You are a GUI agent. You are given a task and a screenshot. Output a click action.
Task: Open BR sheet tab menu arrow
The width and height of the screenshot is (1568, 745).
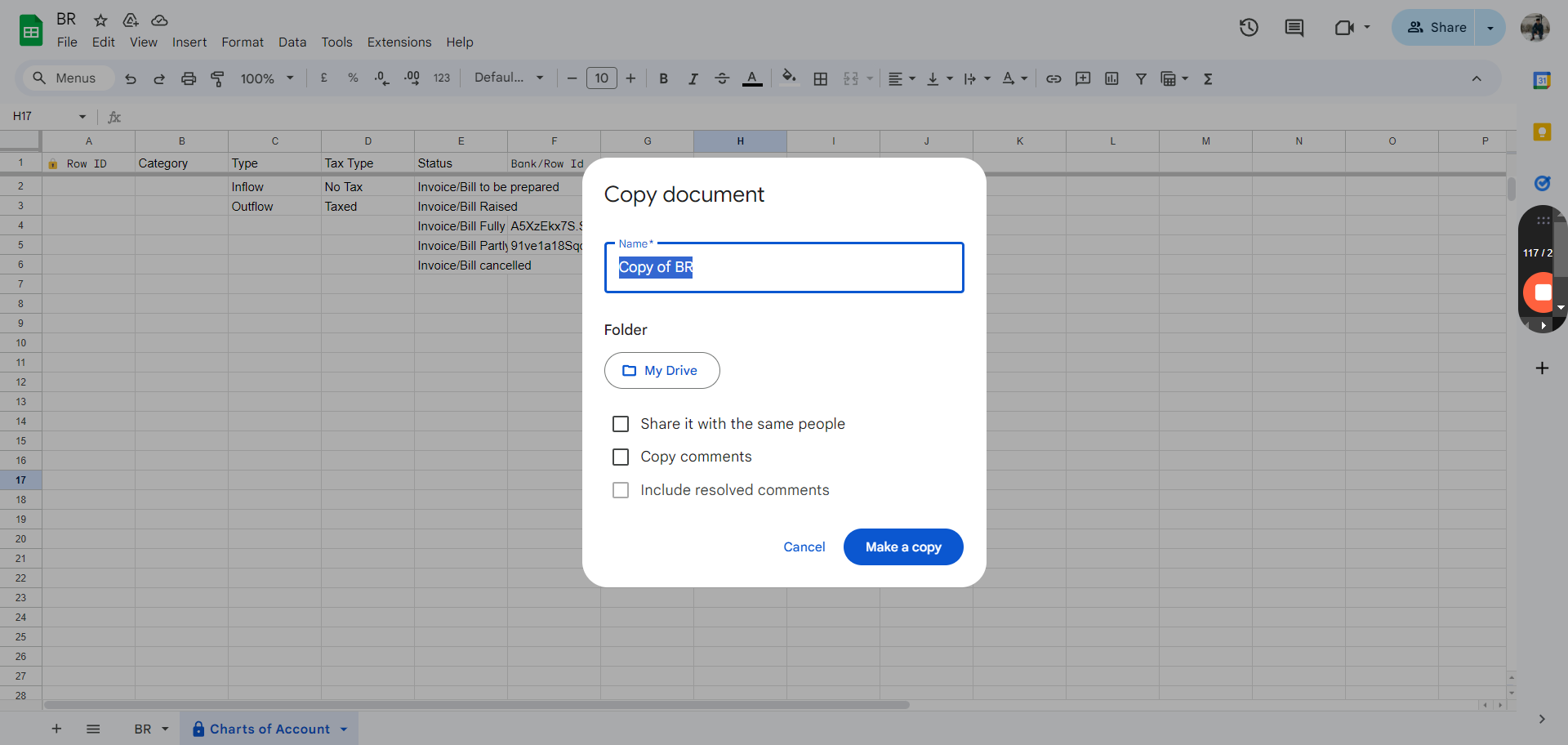pyautogui.click(x=165, y=729)
